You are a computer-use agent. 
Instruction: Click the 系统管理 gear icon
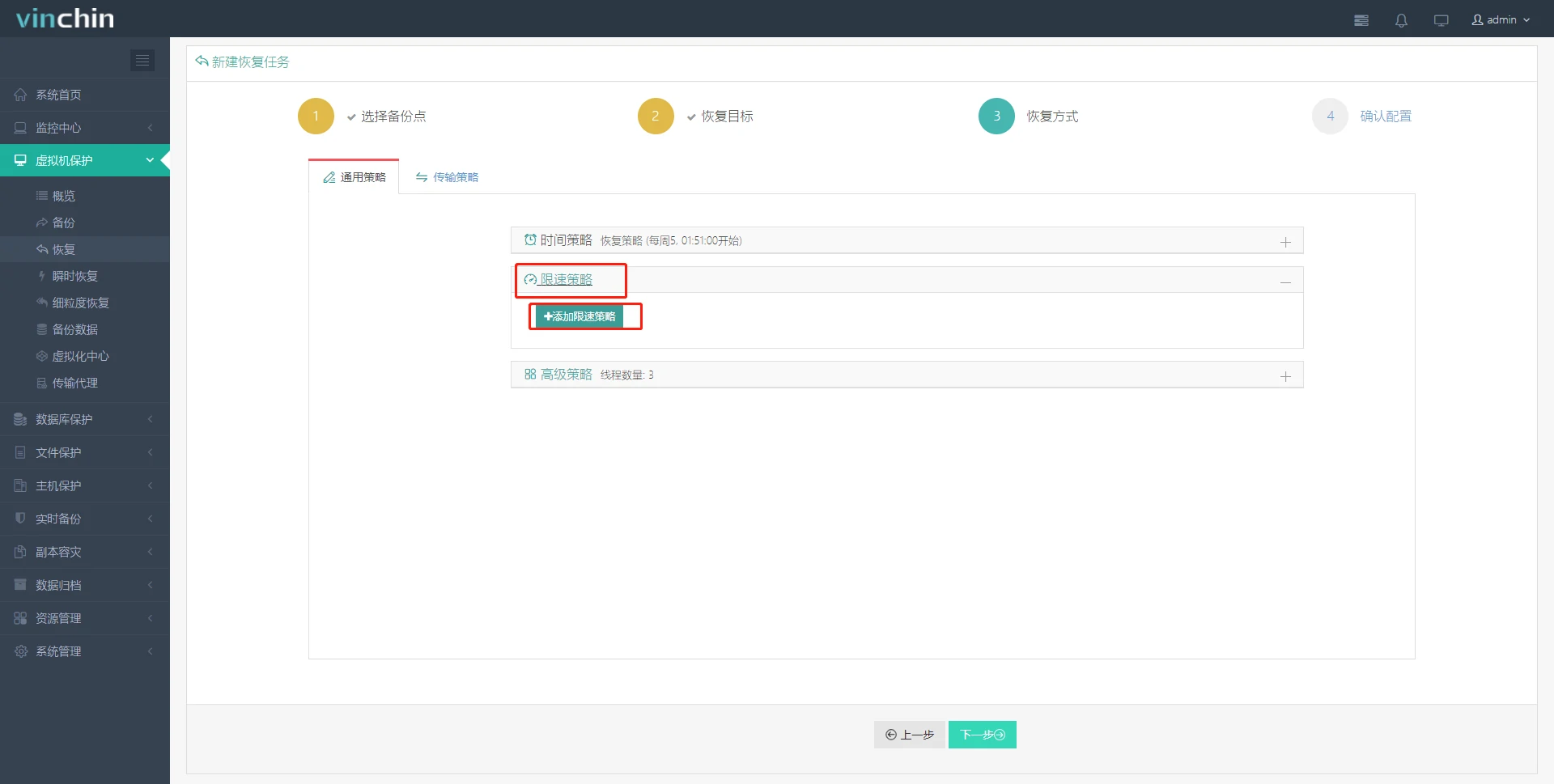(x=20, y=651)
